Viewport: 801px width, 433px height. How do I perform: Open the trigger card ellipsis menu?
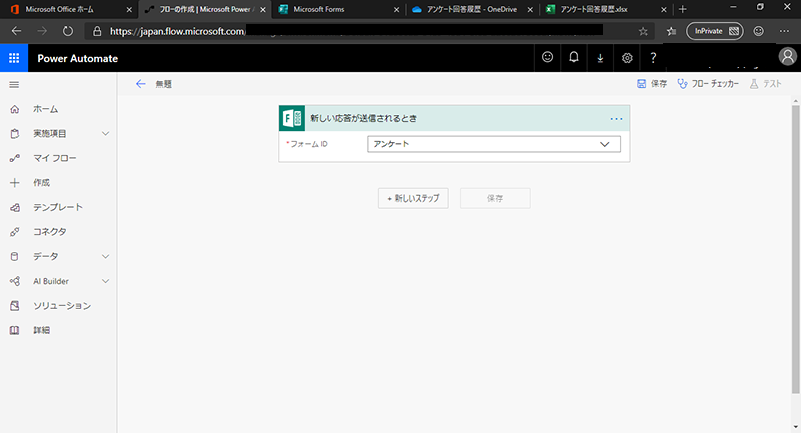[616, 118]
